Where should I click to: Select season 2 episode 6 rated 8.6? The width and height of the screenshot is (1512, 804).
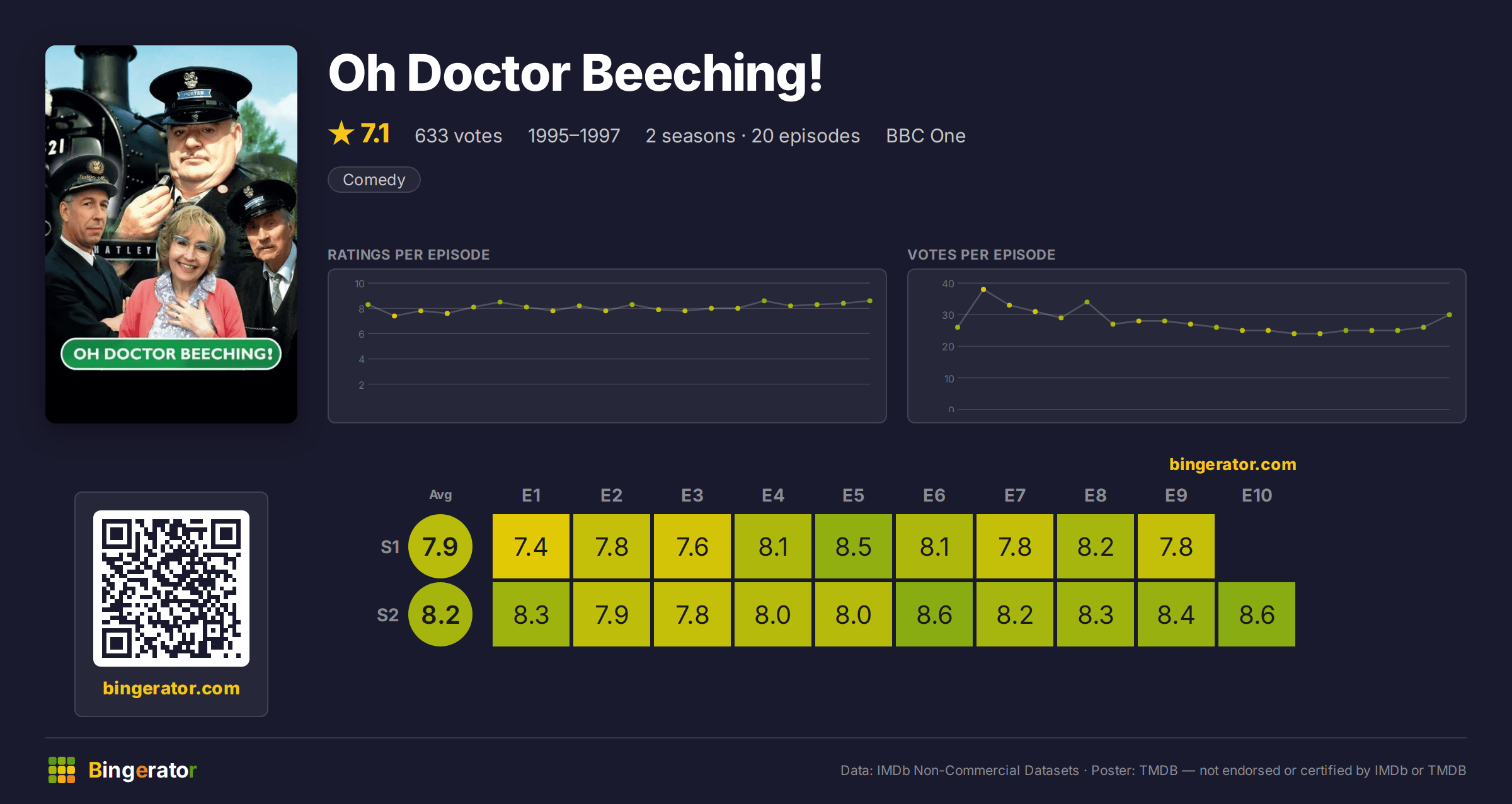(934, 614)
